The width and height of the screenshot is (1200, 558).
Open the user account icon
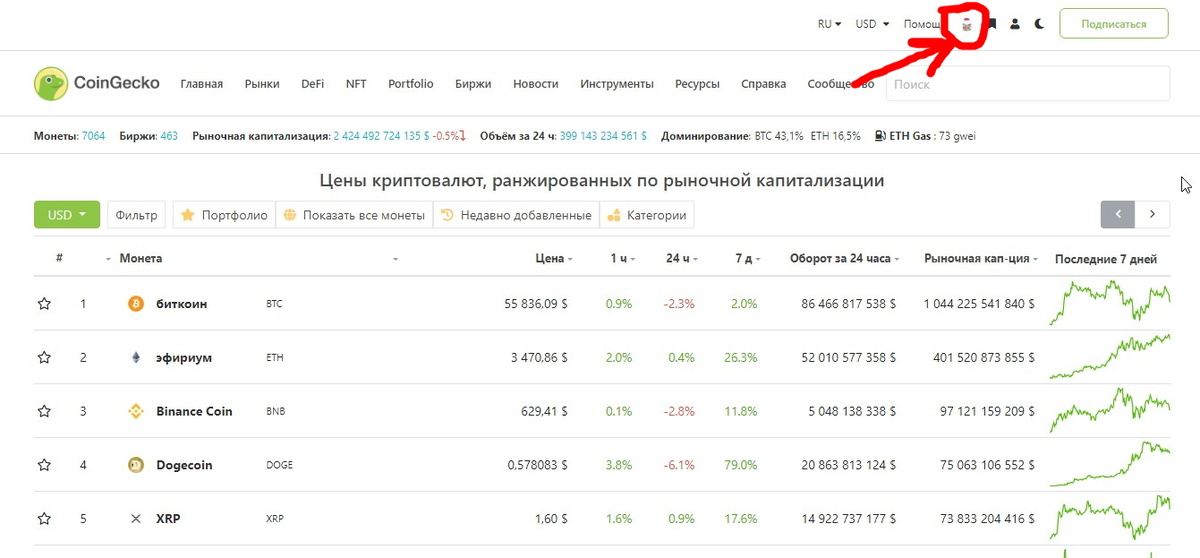coord(1015,24)
